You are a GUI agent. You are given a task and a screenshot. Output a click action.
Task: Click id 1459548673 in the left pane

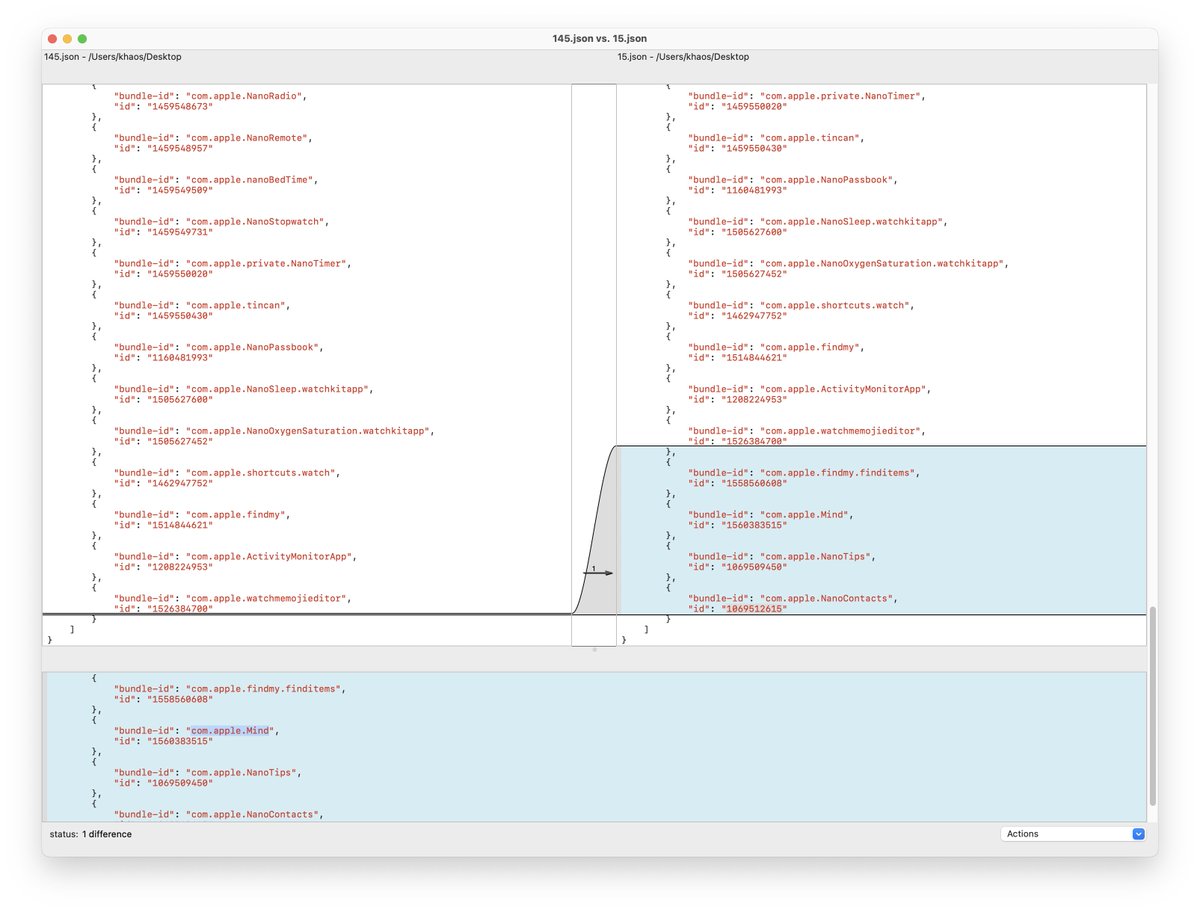tap(180, 106)
